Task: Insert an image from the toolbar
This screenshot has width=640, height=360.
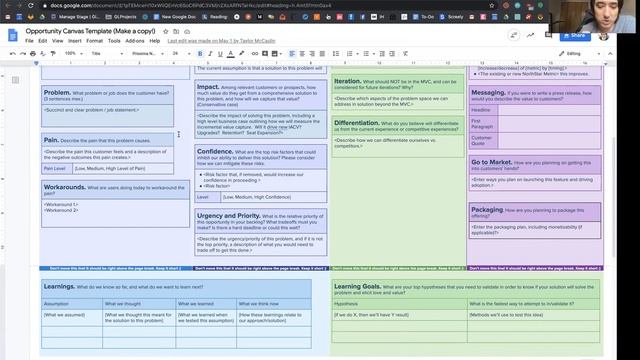Action: [x=275, y=53]
